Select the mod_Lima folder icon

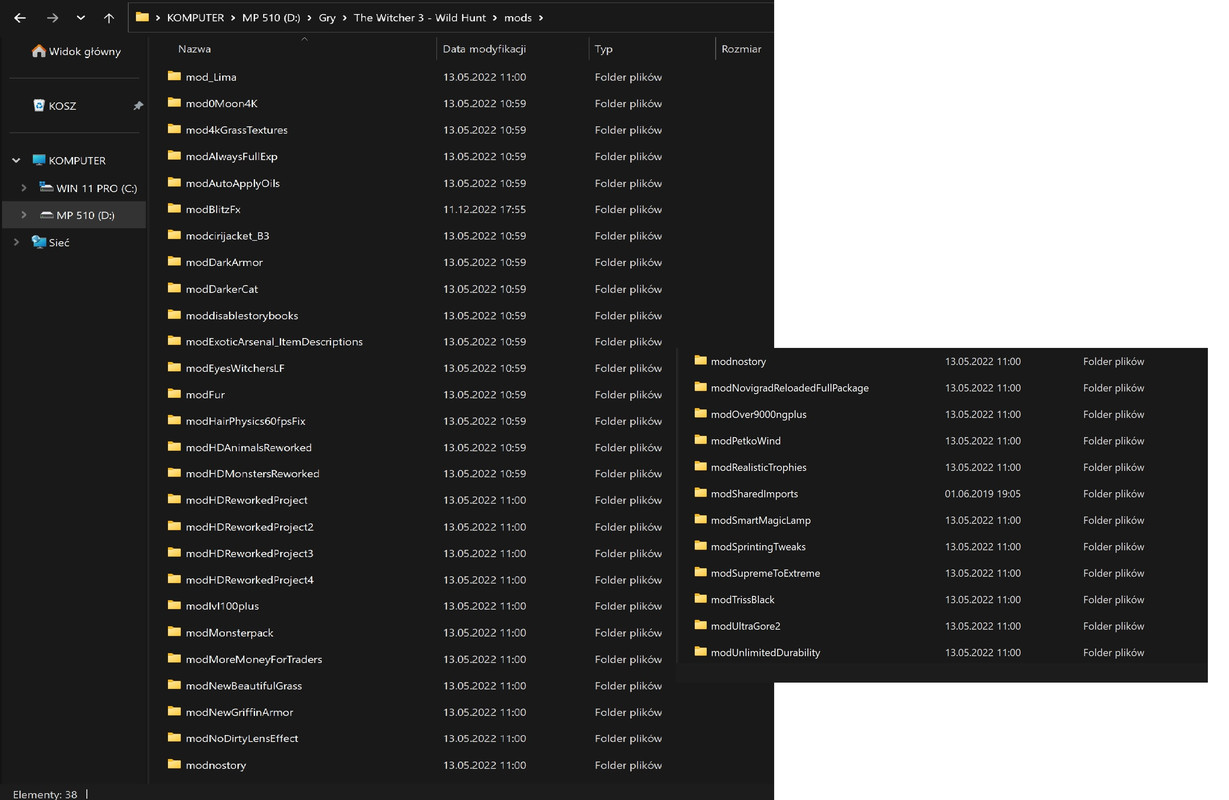pyautogui.click(x=174, y=76)
